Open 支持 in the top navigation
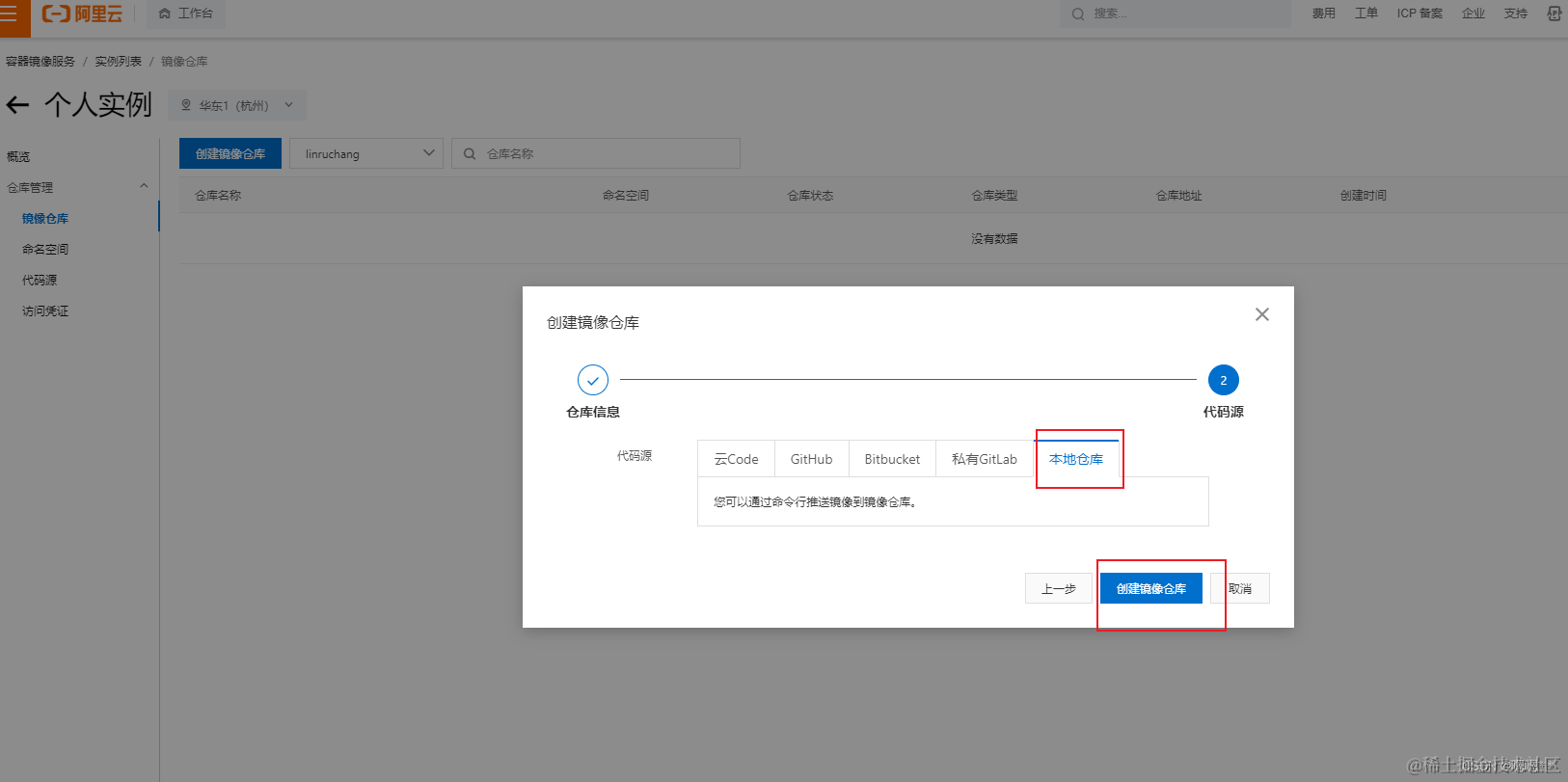Screen dimensions: 1568x782 [x=1516, y=13]
